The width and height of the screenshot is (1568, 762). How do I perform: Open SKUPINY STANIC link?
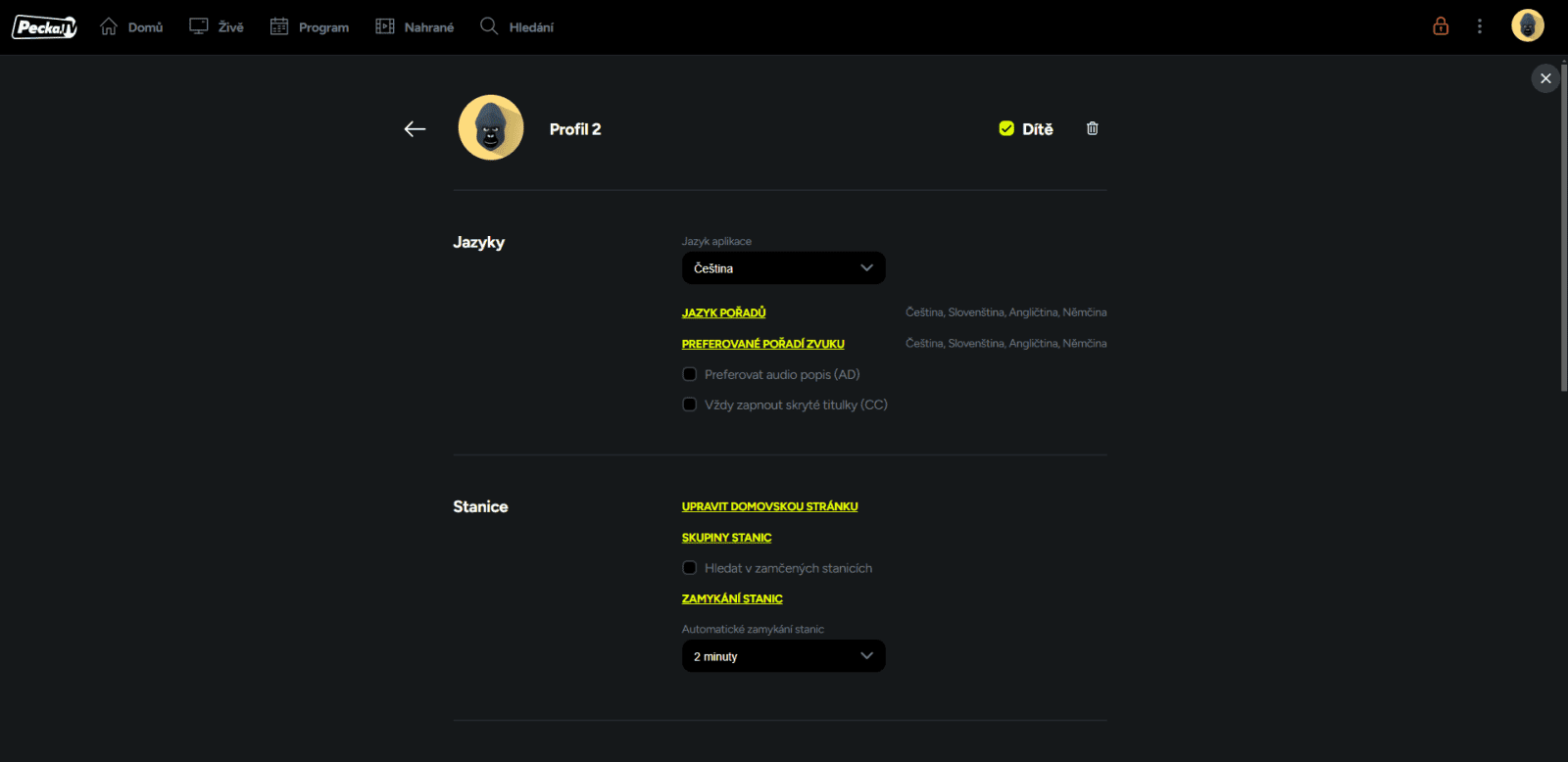pyautogui.click(x=727, y=538)
